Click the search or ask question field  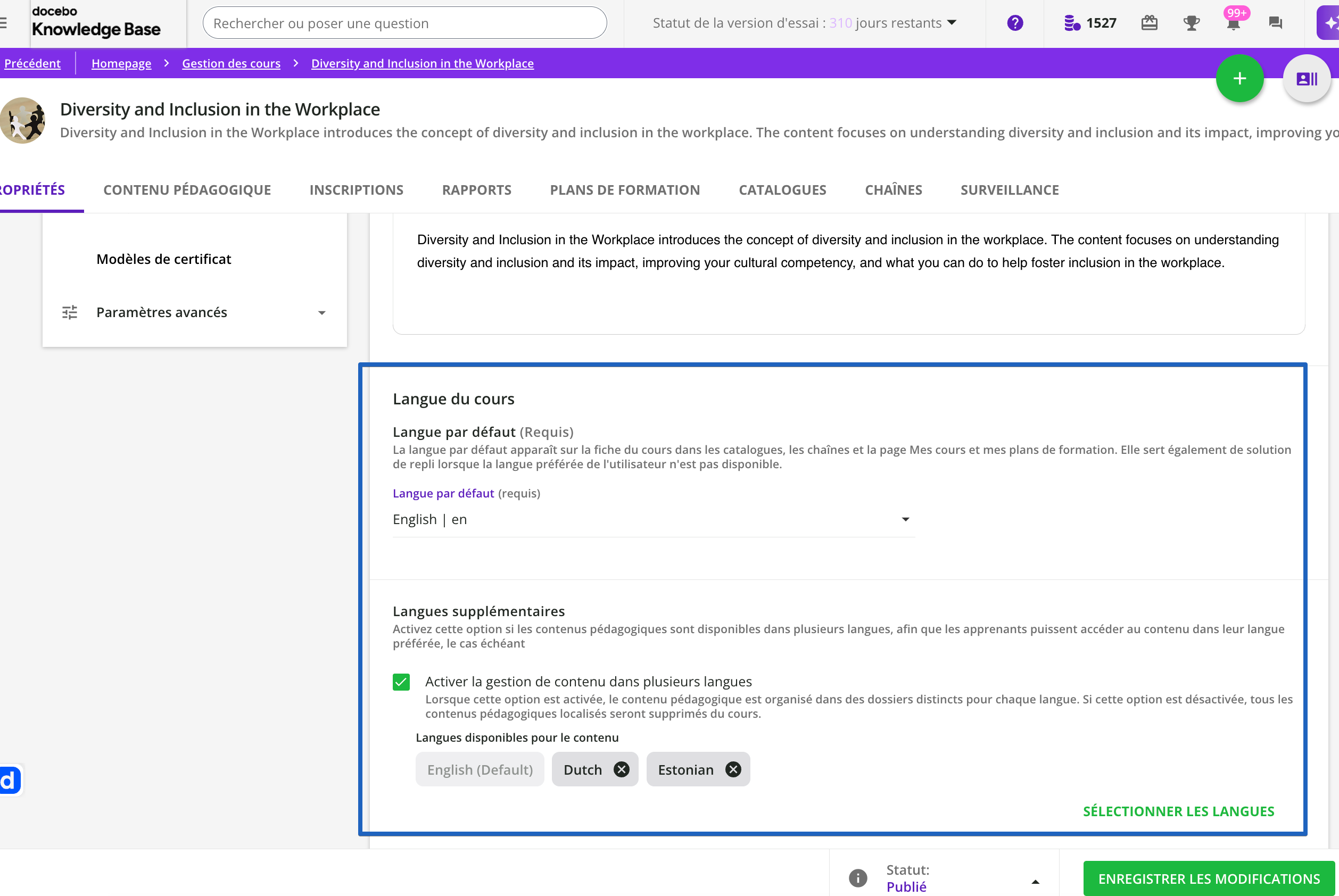point(404,23)
